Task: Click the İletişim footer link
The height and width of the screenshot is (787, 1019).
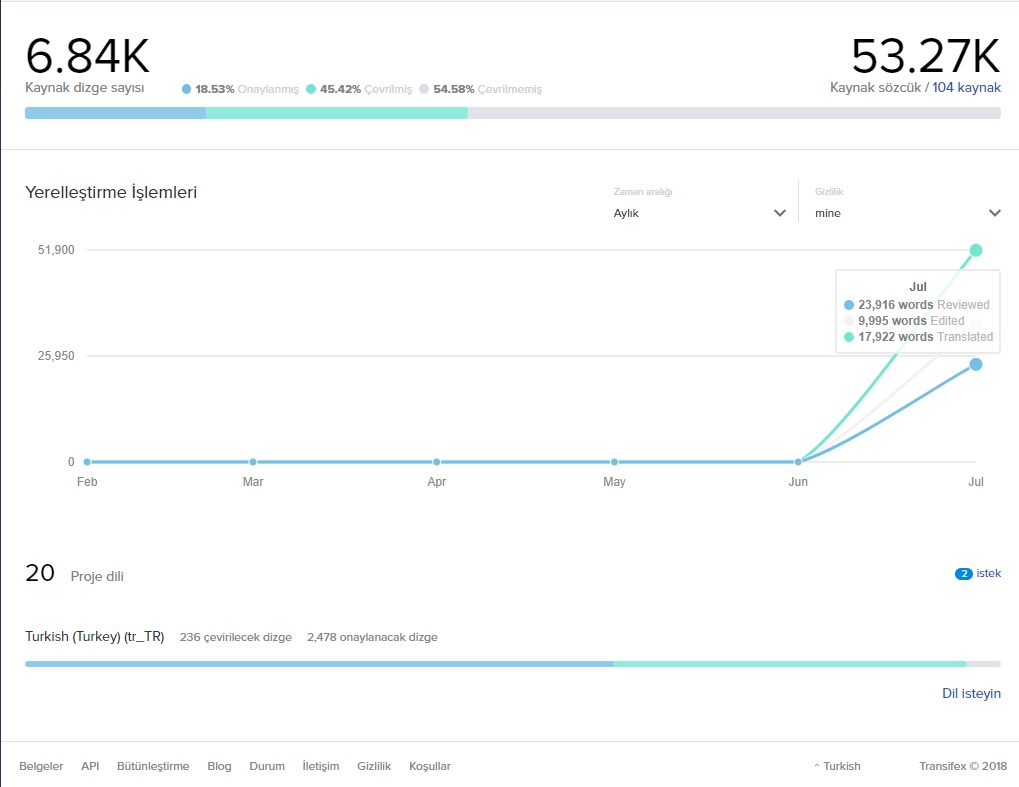Action: [x=321, y=766]
